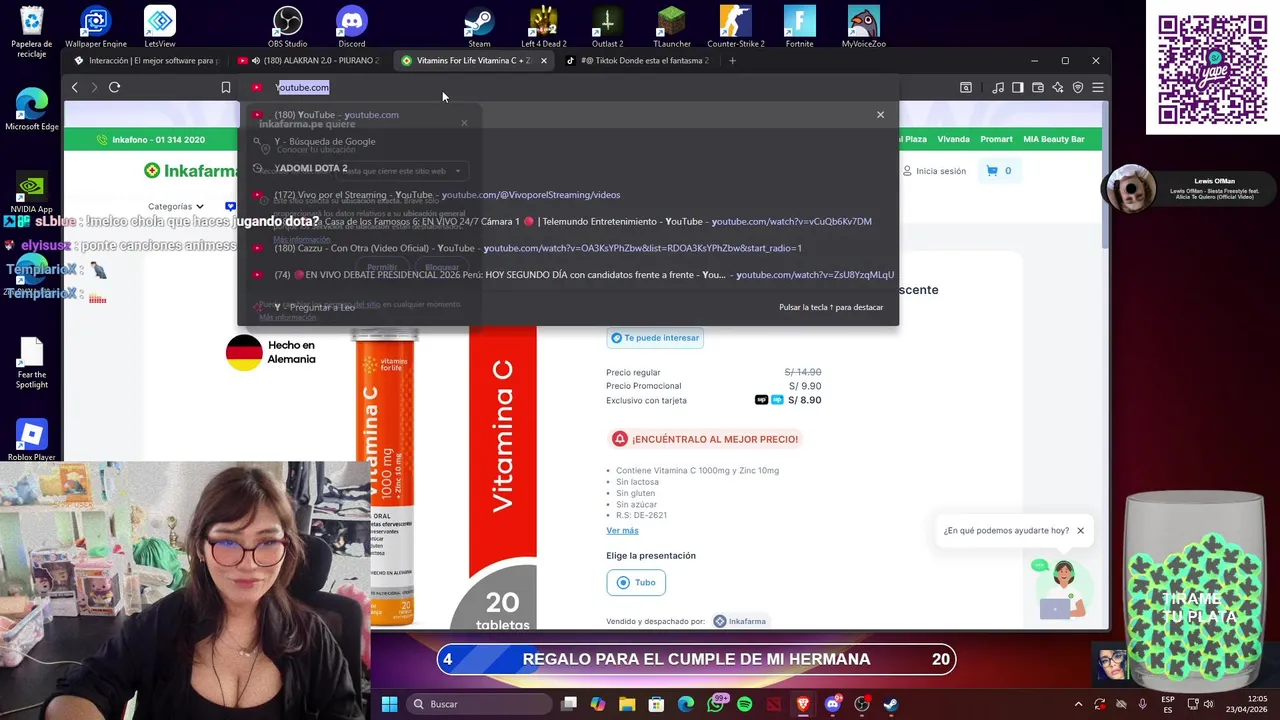Click Inicia sesión on Inkafarma
This screenshot has height=720, width=1280.
(934, 171)
